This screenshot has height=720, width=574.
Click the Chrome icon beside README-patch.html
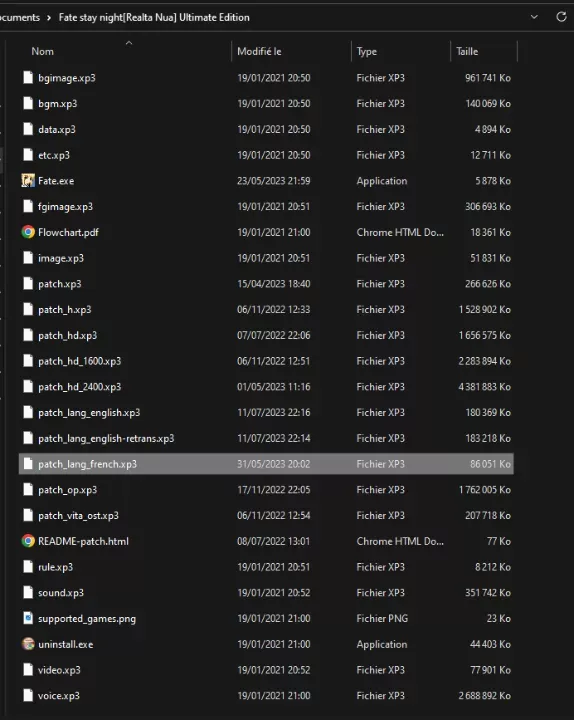pyautogui.click(x=28, y=541)
